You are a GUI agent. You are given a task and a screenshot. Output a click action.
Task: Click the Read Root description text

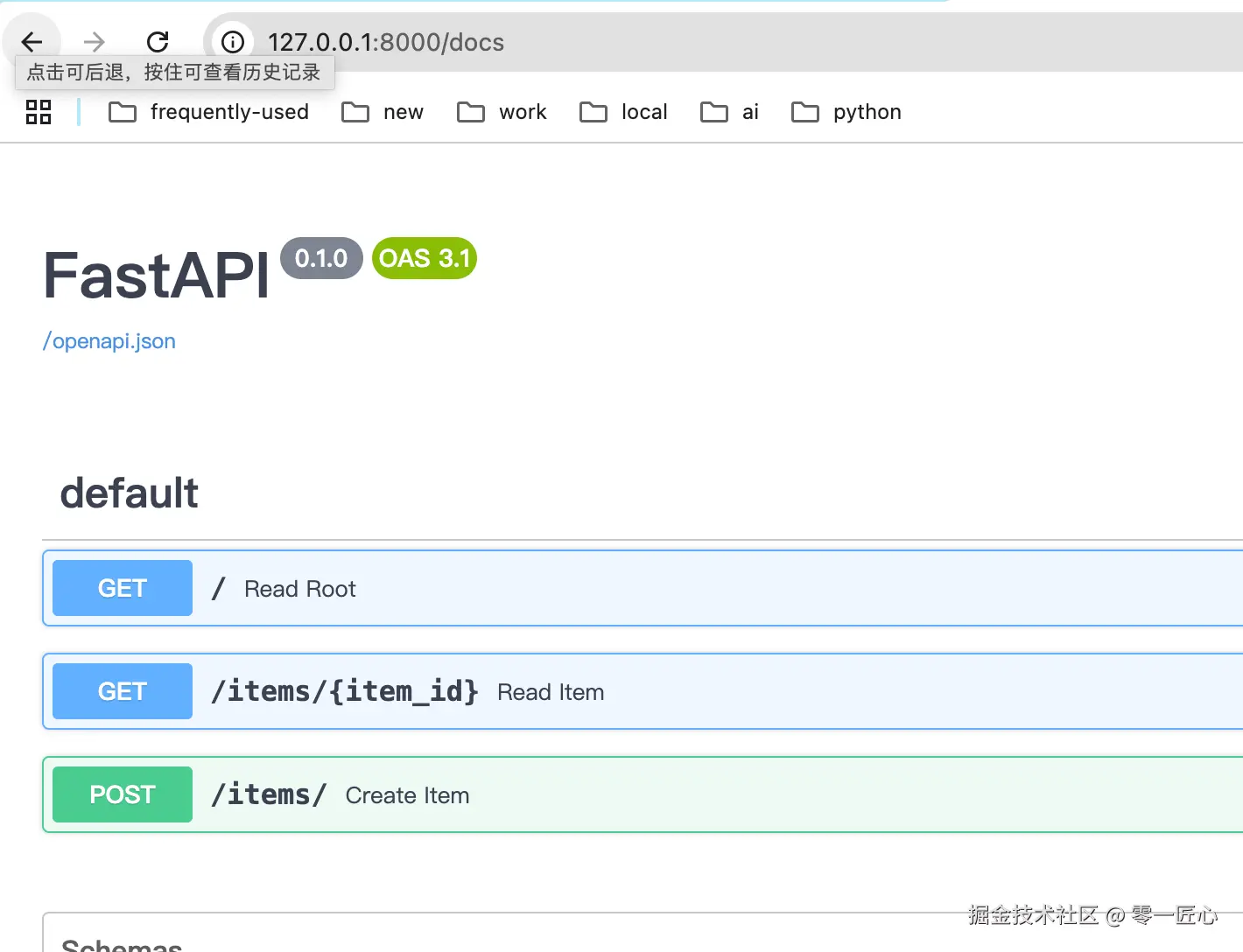[300, 589]
